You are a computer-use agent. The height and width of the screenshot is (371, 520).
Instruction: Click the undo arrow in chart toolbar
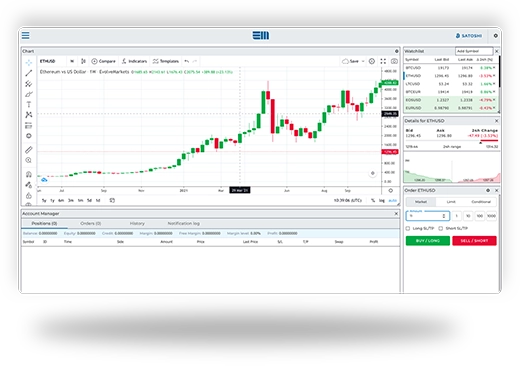pos(187,61)
